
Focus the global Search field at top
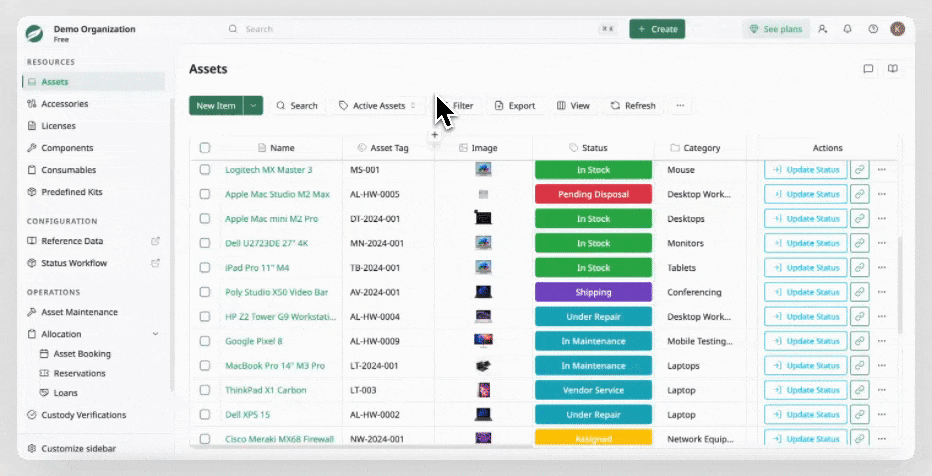click(x=422, y=29)
